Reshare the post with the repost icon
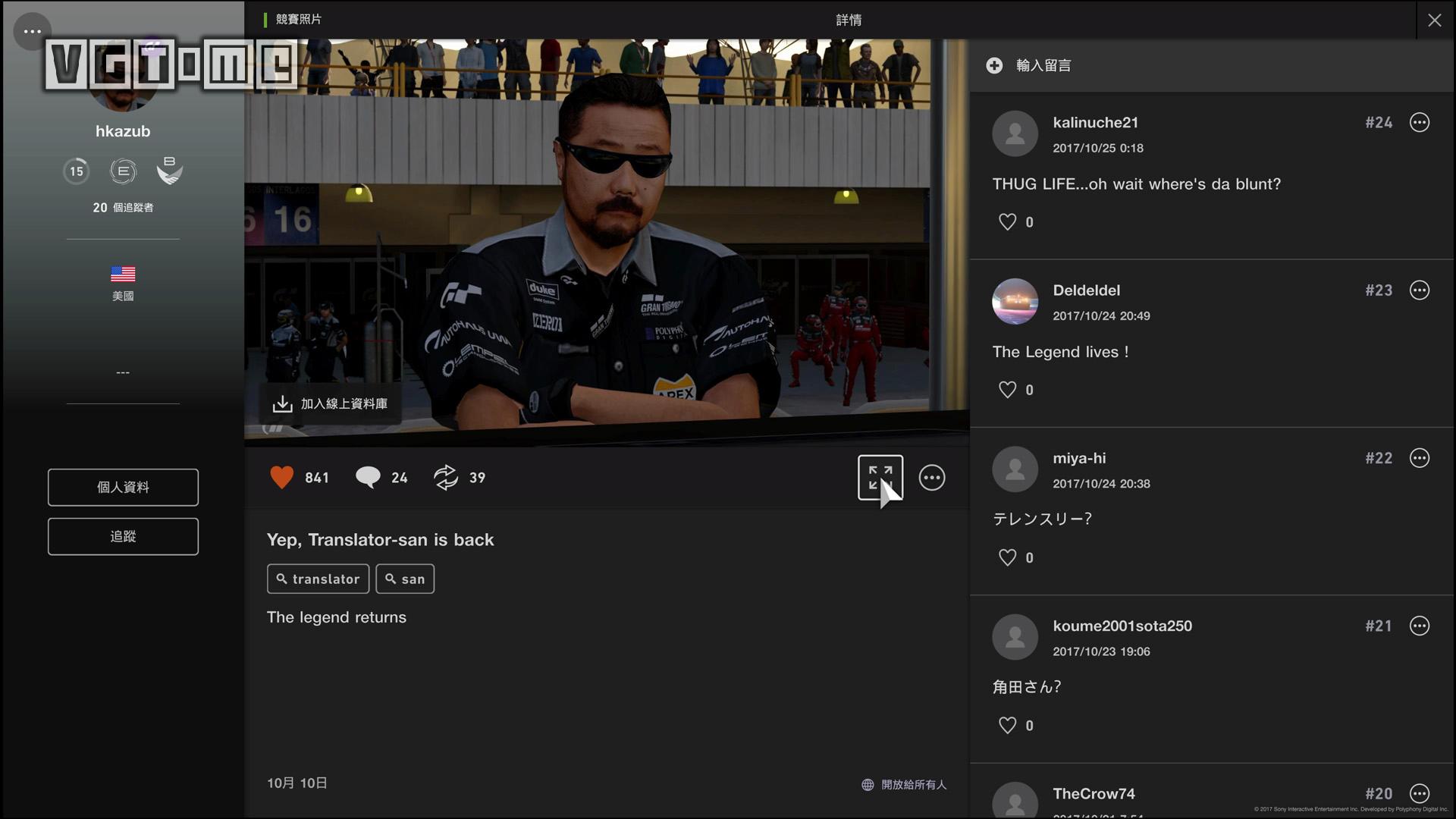Image resolution: width=1456 pixels, height=819 pixels. tap(446, 477)
